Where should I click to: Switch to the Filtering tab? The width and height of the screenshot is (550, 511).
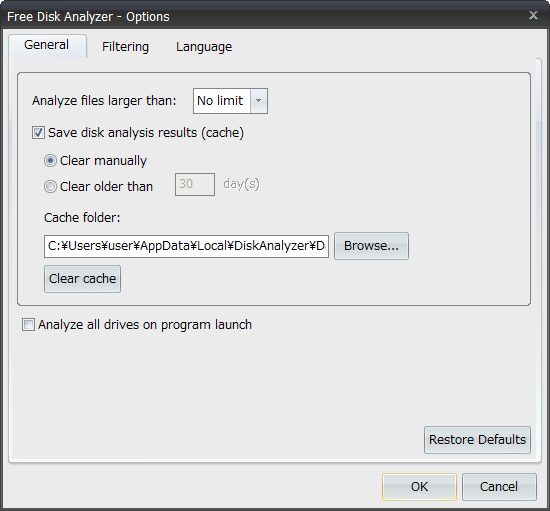point(125,47)
